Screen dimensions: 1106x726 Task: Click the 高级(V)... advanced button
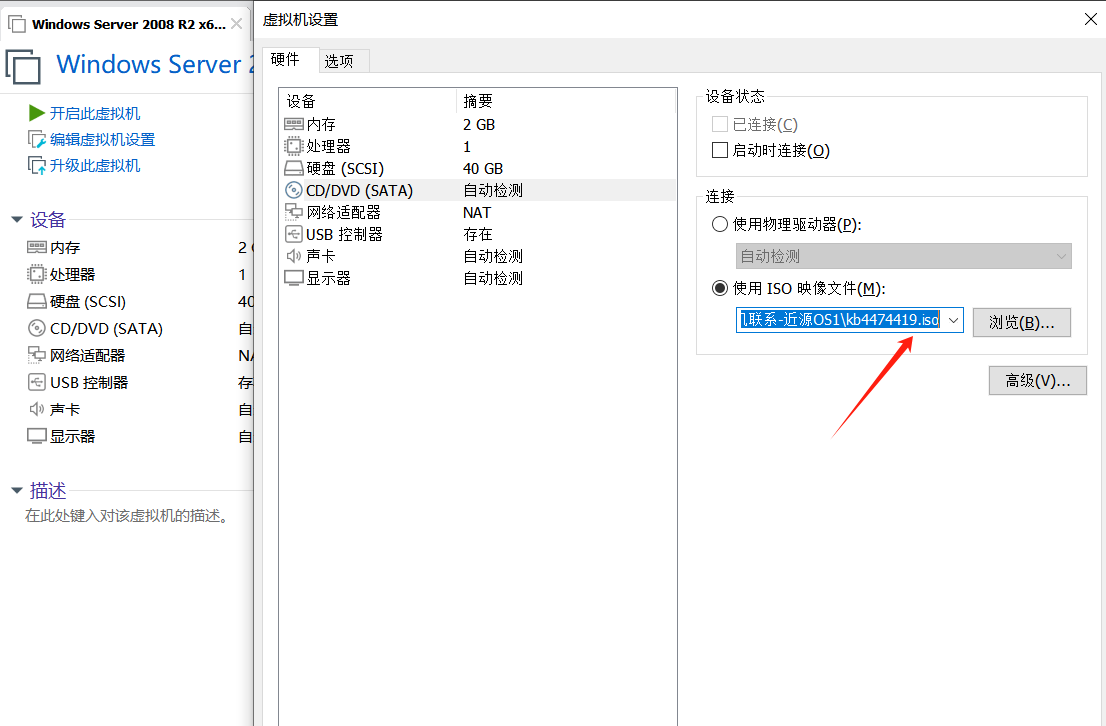[1038, 380]
